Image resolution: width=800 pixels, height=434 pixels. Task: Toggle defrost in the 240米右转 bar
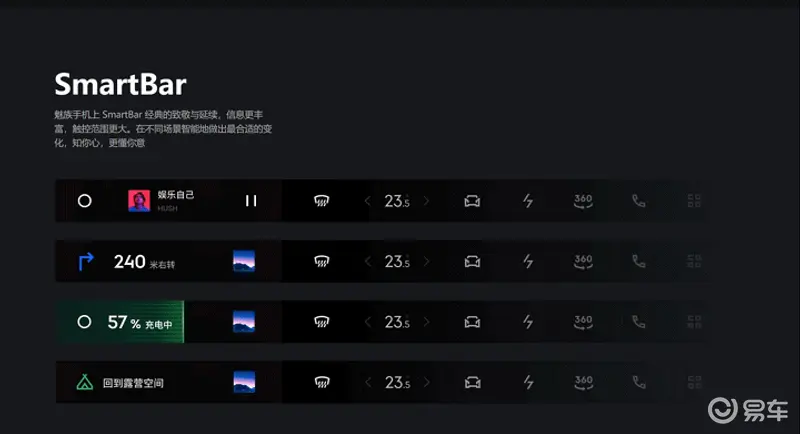pyautogui.click(x=322, y=262)
